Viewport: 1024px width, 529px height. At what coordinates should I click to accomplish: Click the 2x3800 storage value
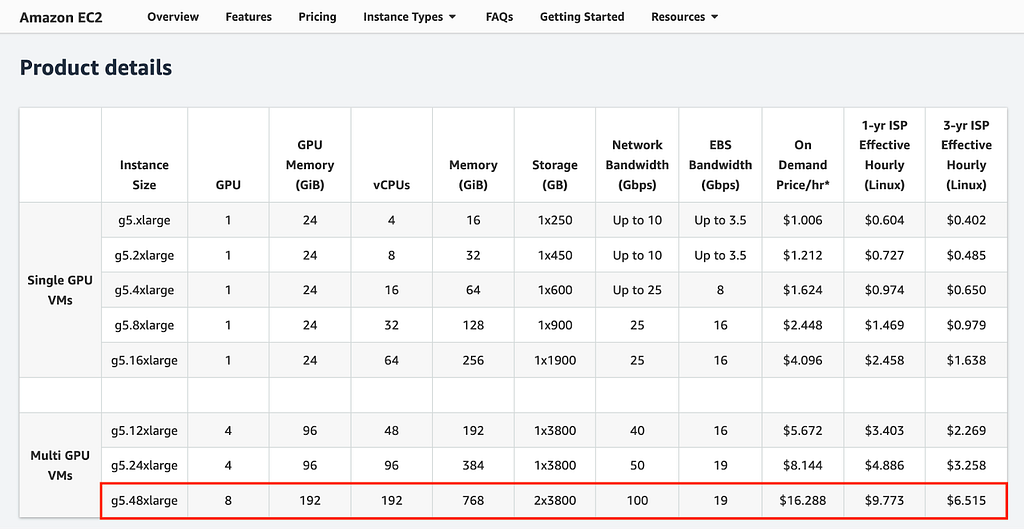click(x=554, y=501)
